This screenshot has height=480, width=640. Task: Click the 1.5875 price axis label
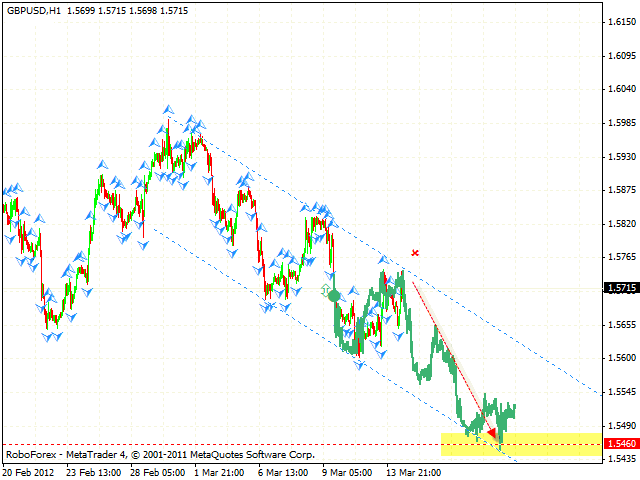pos(621,190)
